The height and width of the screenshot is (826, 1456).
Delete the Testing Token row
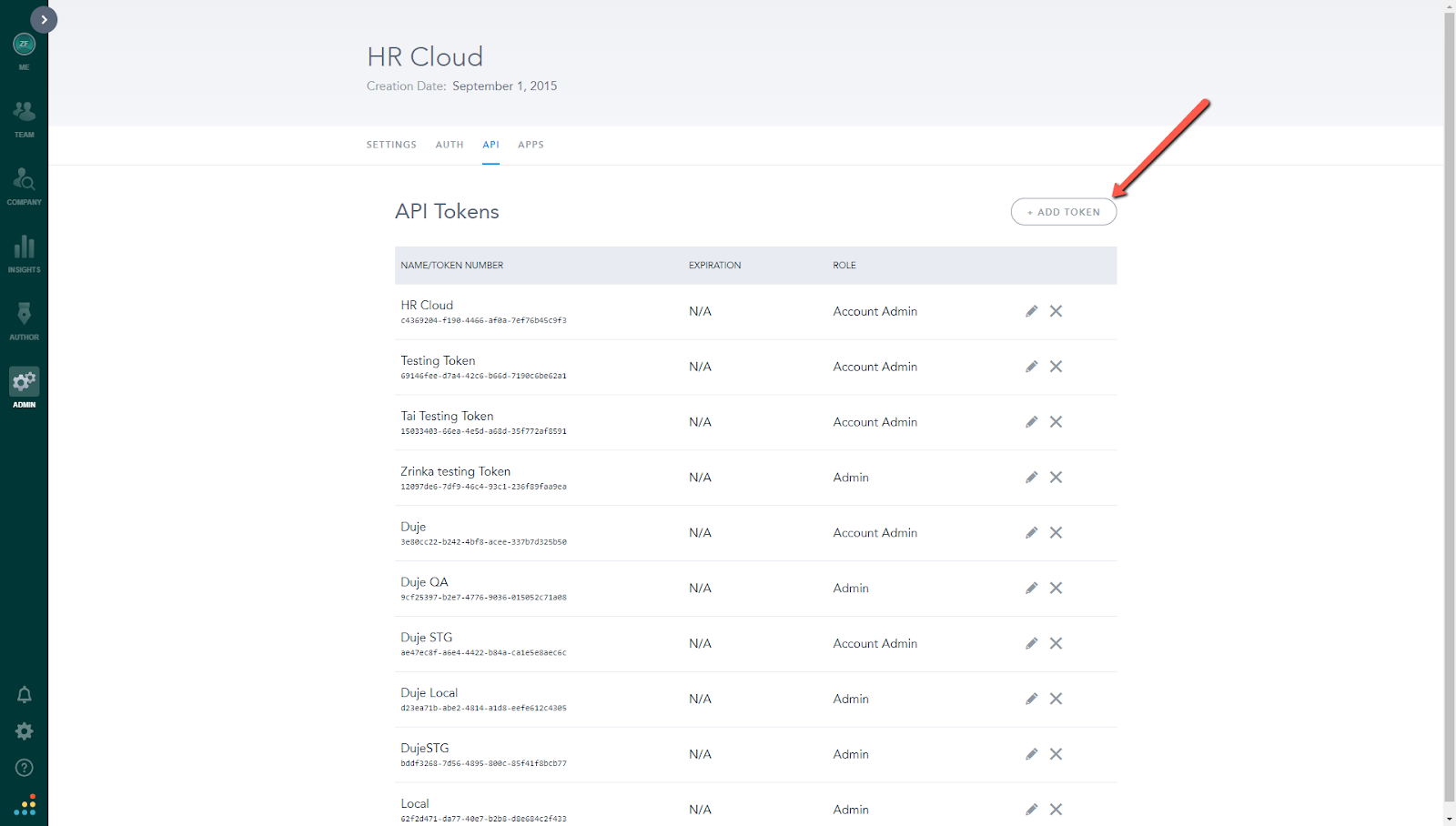coord(1056,367)
